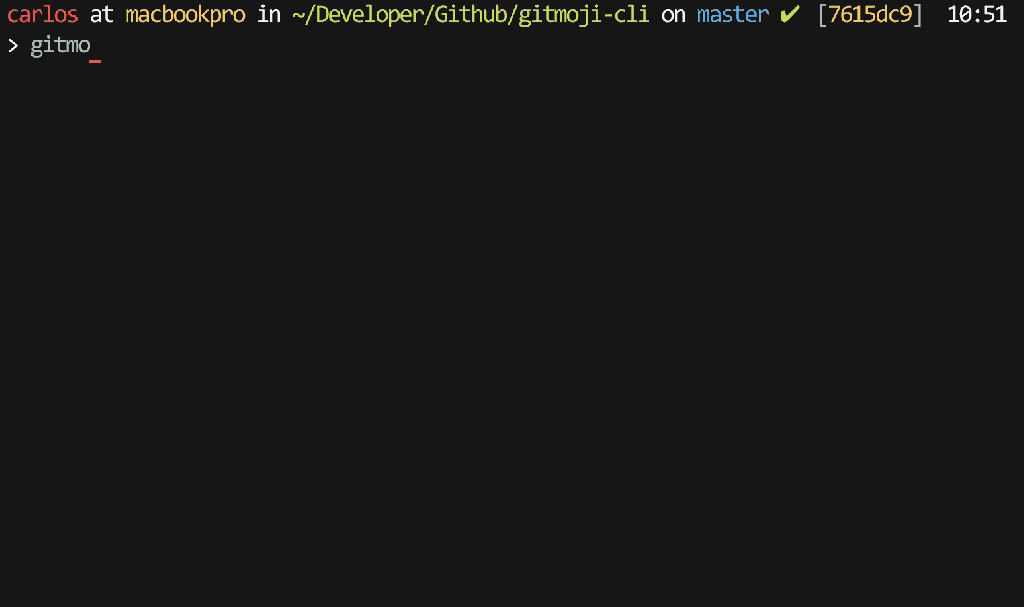Image resolution: width=1024 pixels, height=607 pixels.
Task: Click the typed 'gitmo' command text
Action: click(x=60, y=46)
